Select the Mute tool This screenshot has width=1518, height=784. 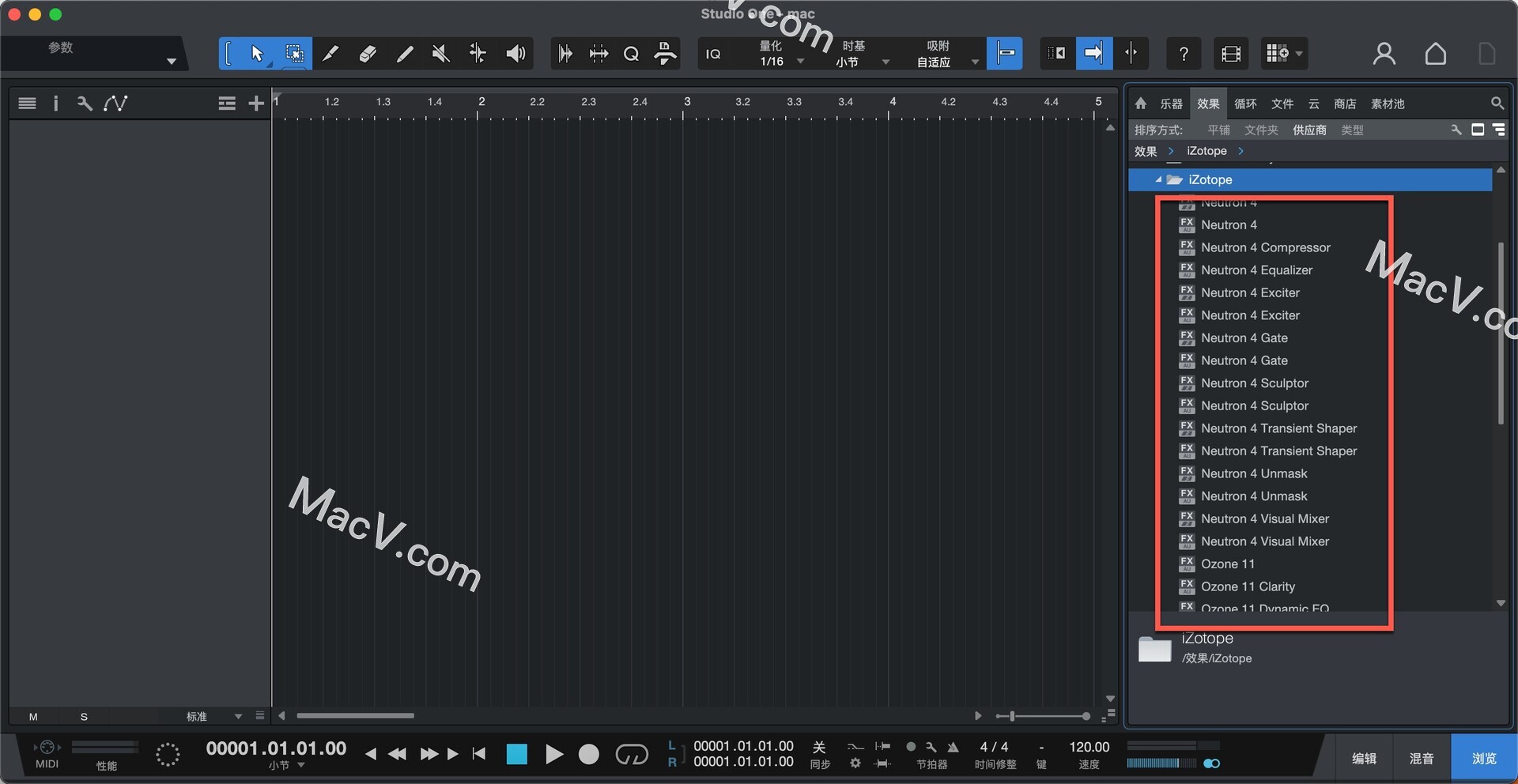click(440, 54)
